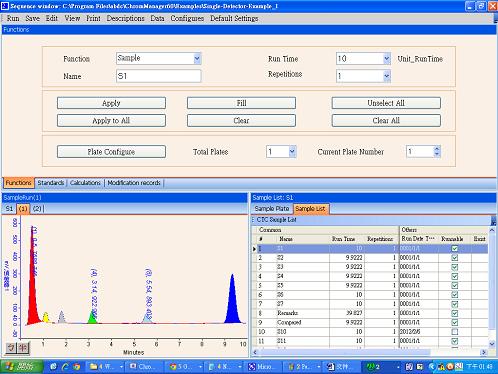Toggle Runnable checkbox for sample S6
The height and width of the screenshot is (374, 498).
tap(454, 295)
